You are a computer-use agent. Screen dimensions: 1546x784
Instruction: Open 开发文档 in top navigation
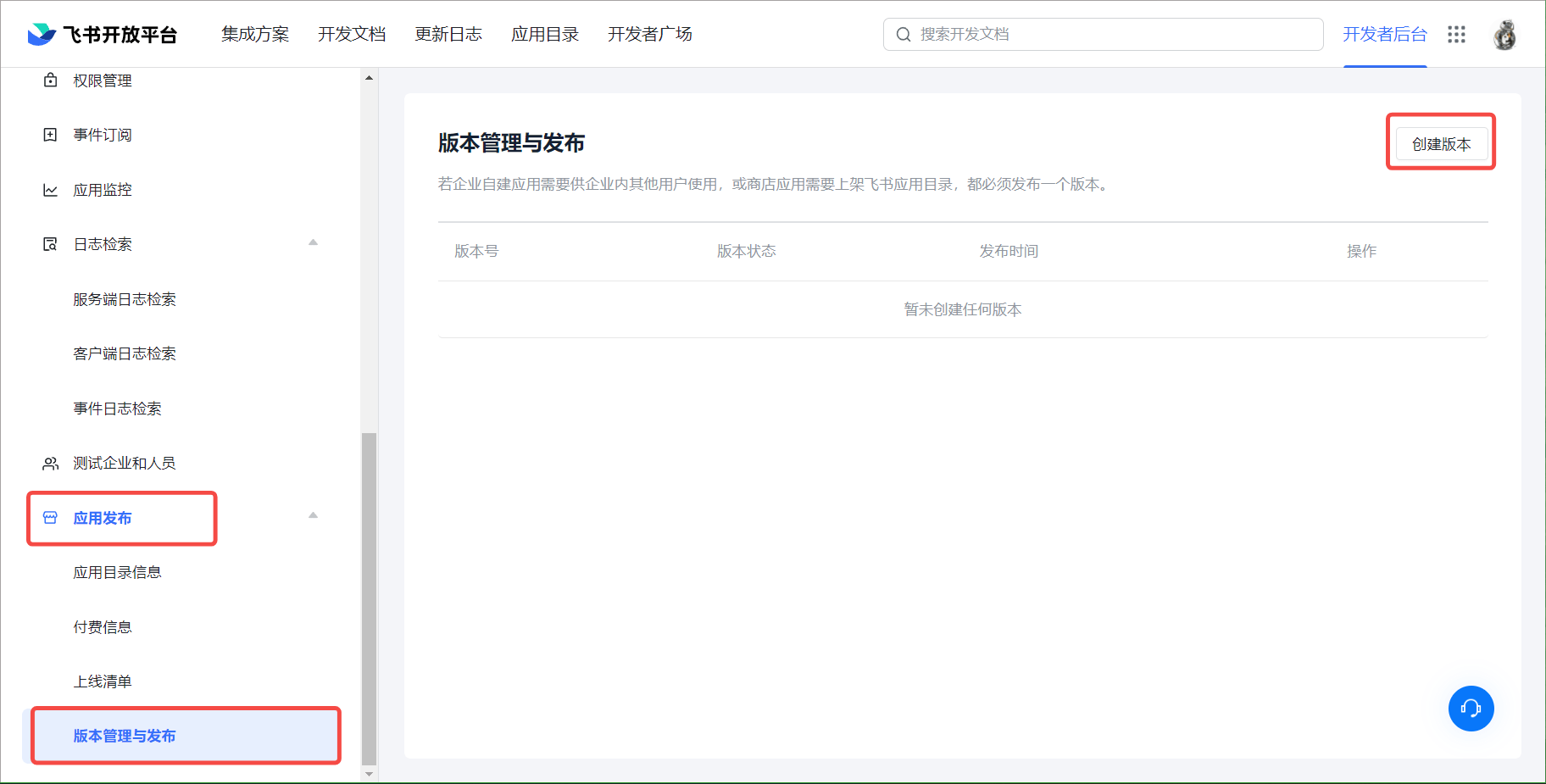tap(352, 34)
